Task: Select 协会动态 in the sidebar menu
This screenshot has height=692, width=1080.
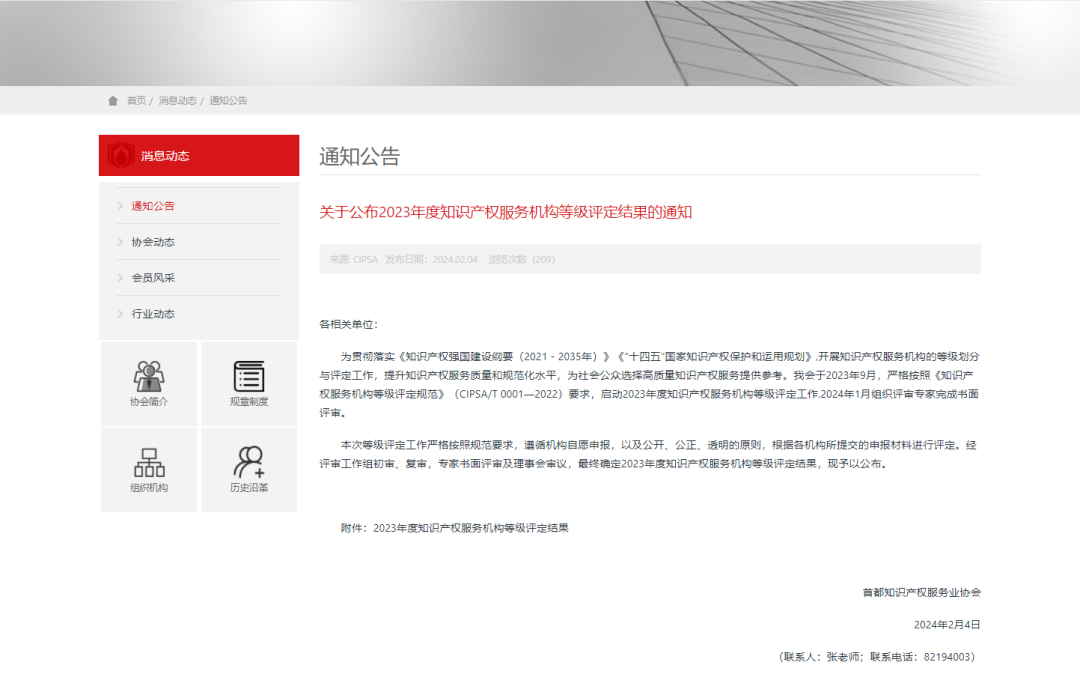Action: [153, 242]
